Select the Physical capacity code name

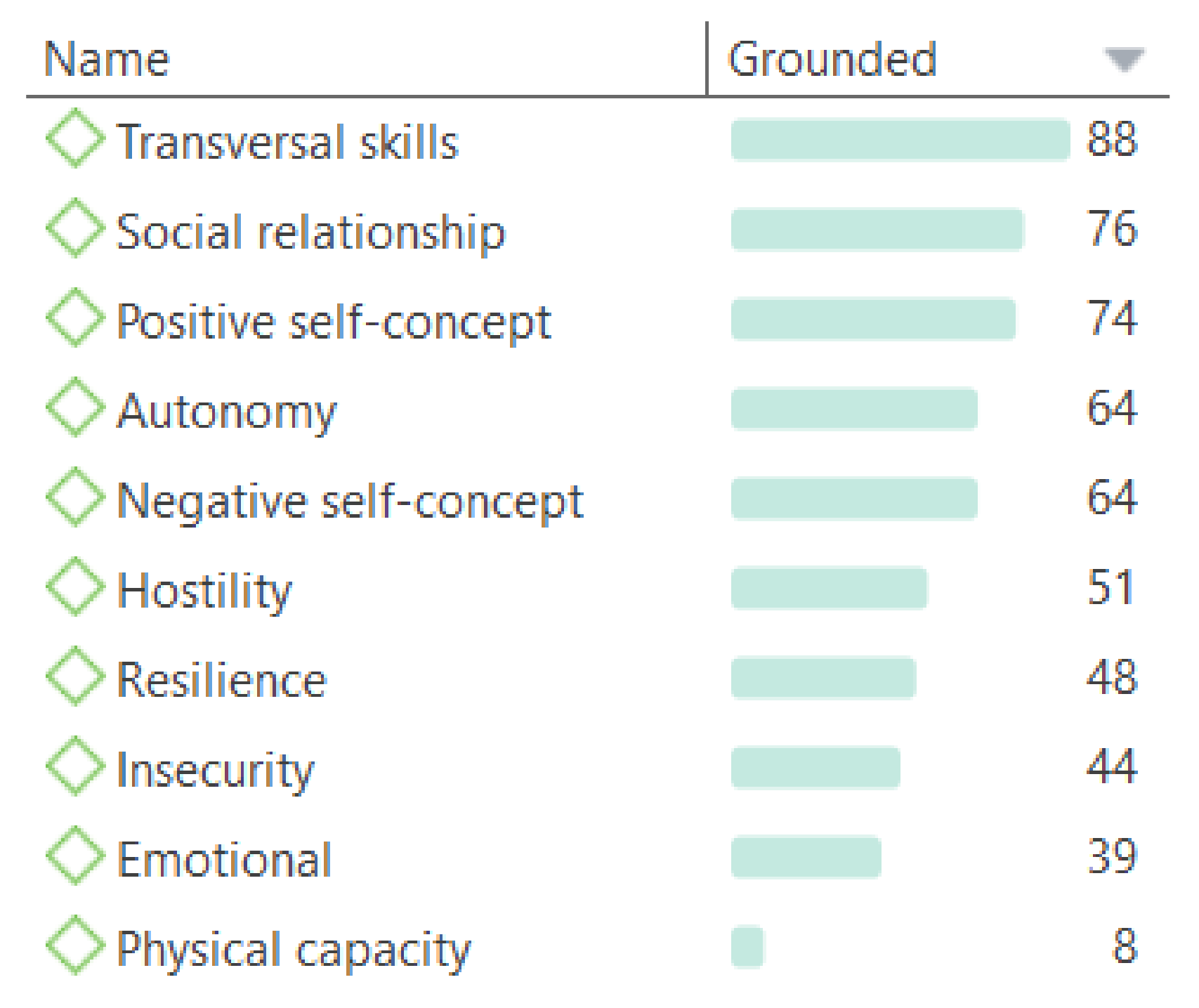[x=294, y=949]
